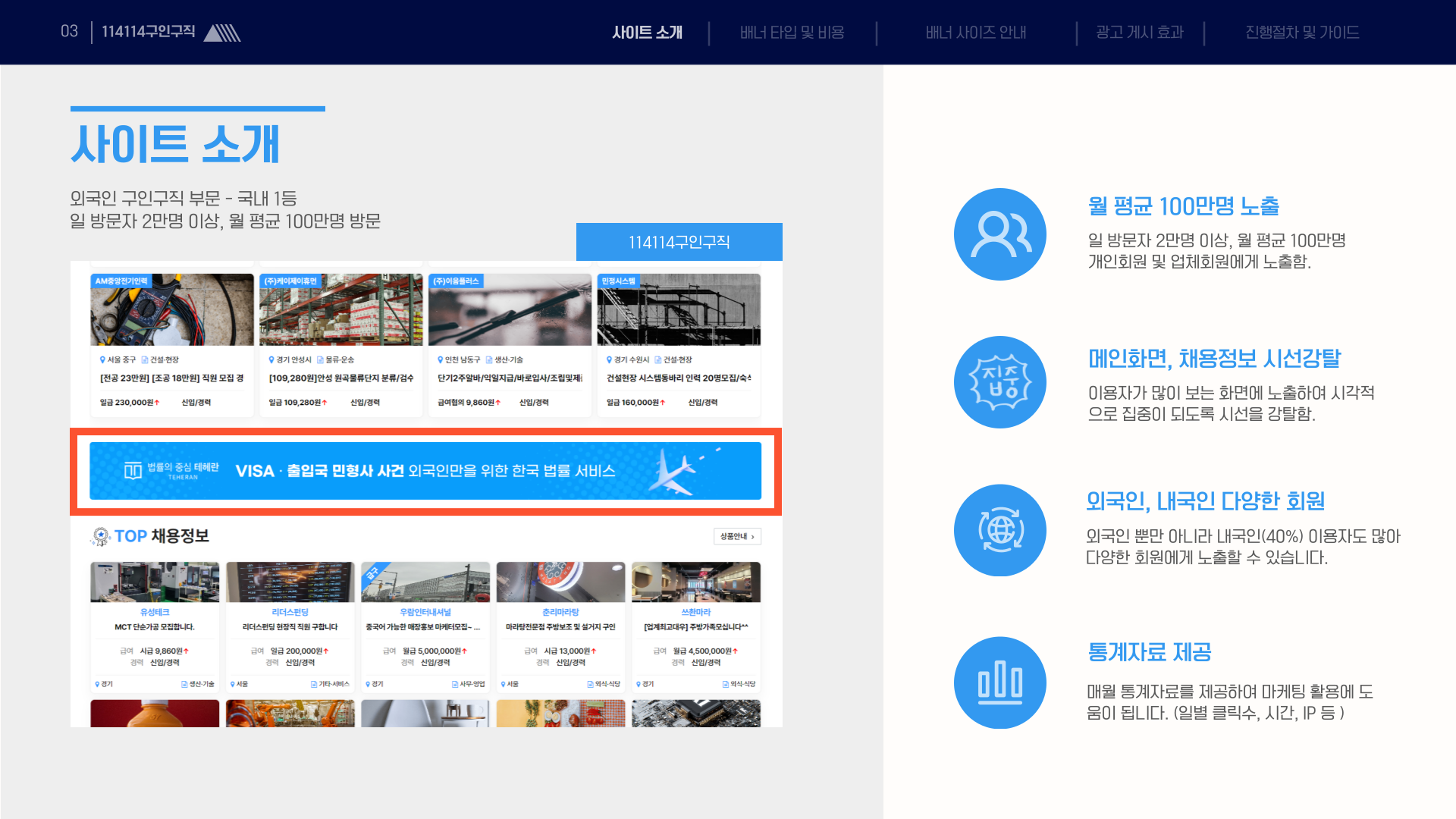Viewport: 1456px width, 819px height.
Task: Open the 유성테크 job card image
Action: point(155,582)
